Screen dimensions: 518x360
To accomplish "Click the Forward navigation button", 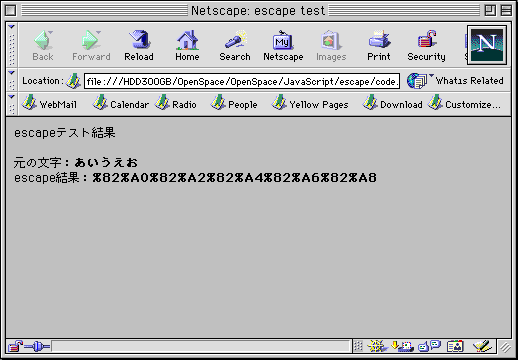I will pyautogui.click(x=91, y=45).
